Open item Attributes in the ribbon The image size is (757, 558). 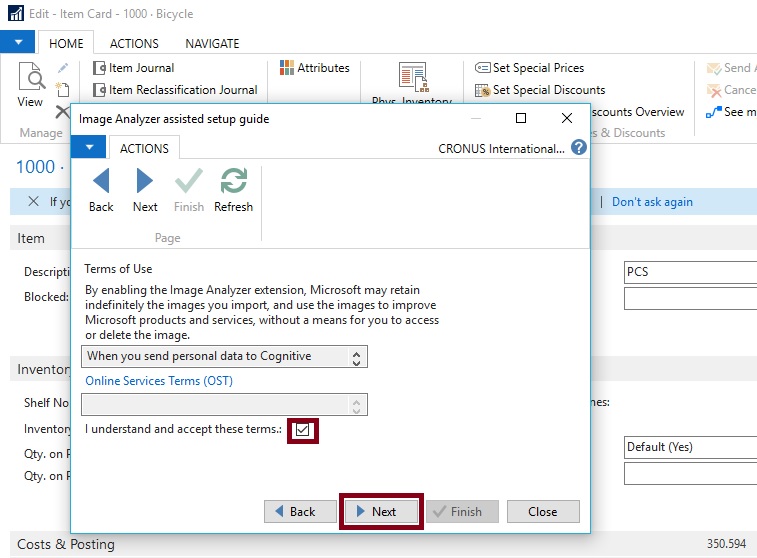pyautogui.click(x=314, y=68)
